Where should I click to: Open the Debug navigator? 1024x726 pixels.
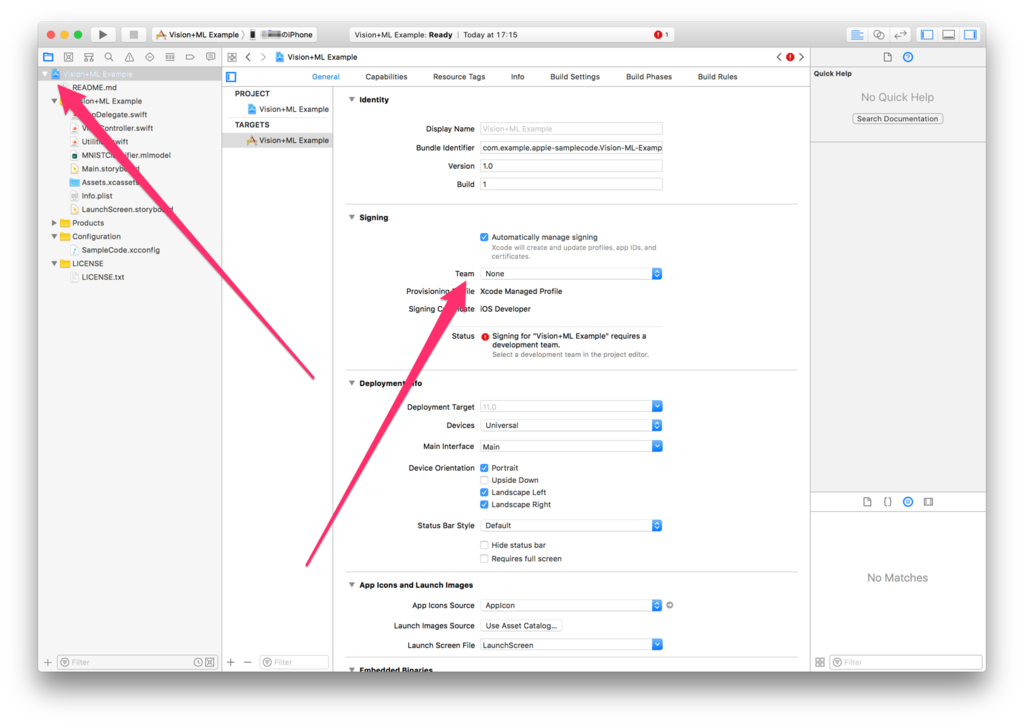coord(170,57)
